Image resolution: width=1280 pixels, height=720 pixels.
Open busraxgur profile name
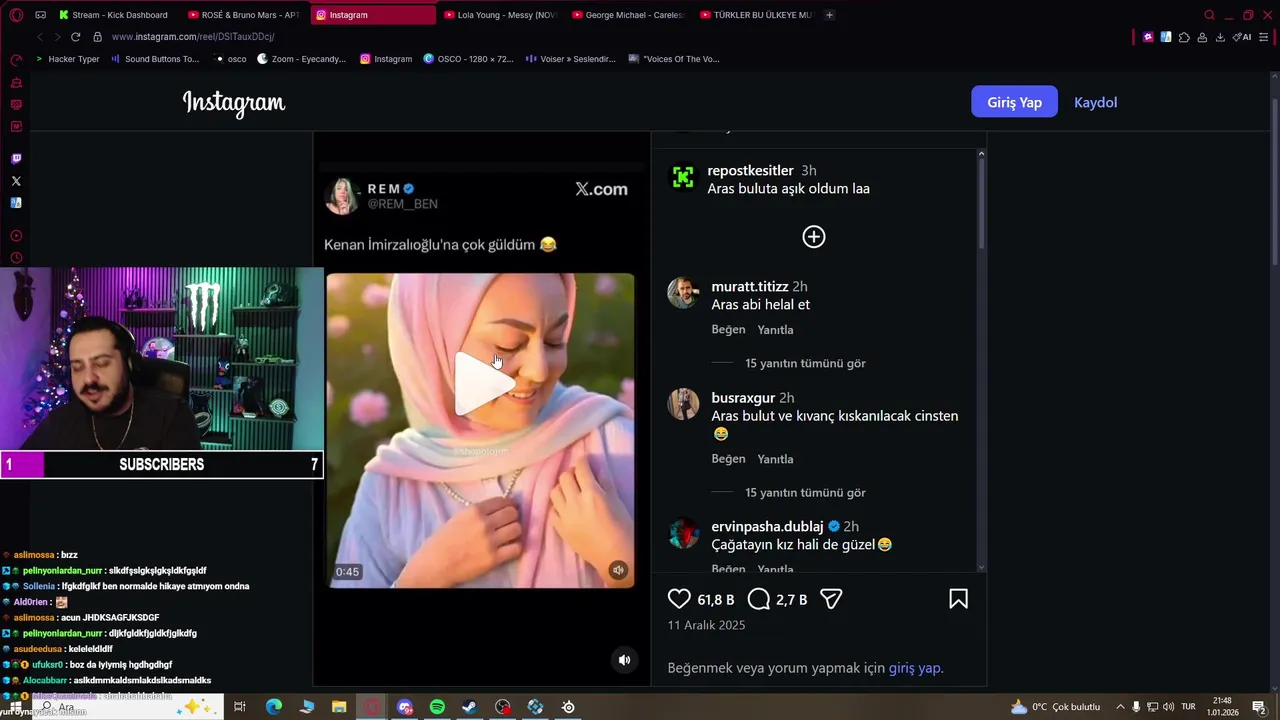coord(743,398)
